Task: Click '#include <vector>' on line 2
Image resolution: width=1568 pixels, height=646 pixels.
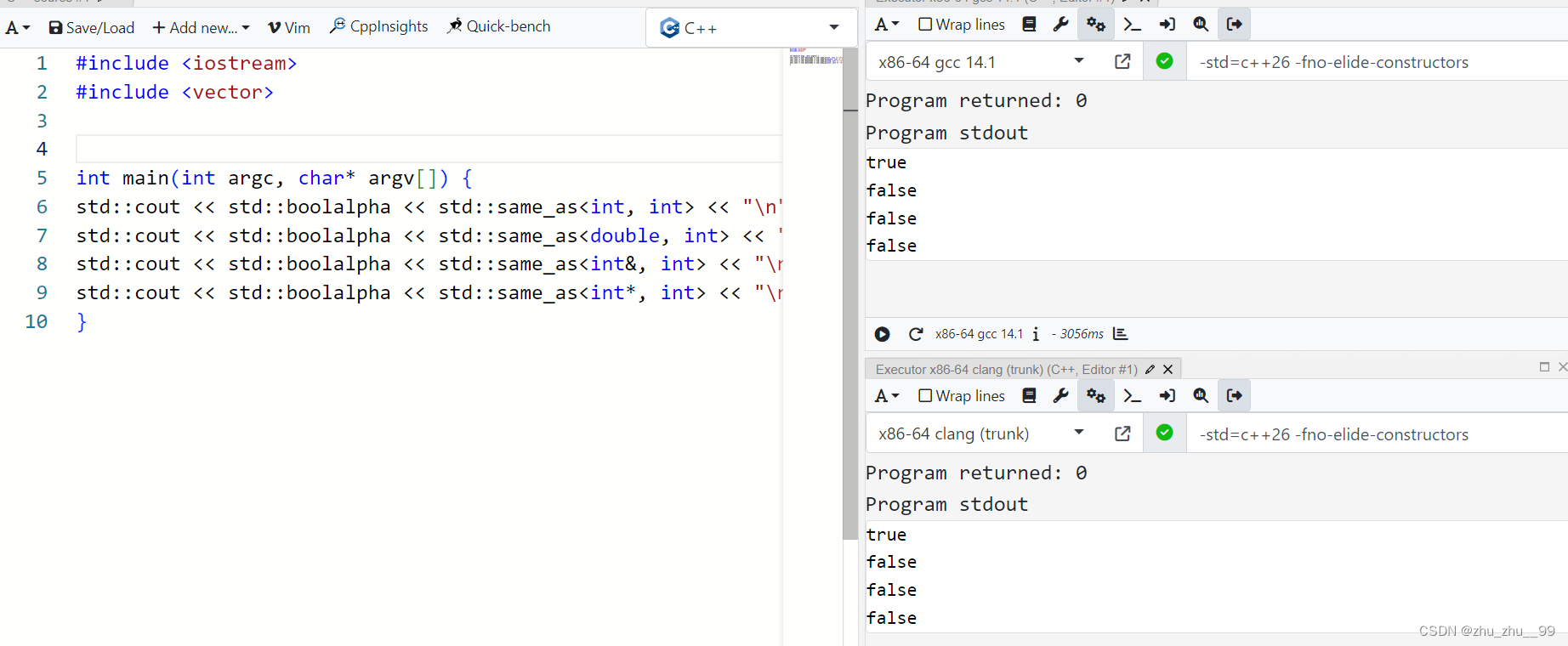Action: (x=174, y=92)
